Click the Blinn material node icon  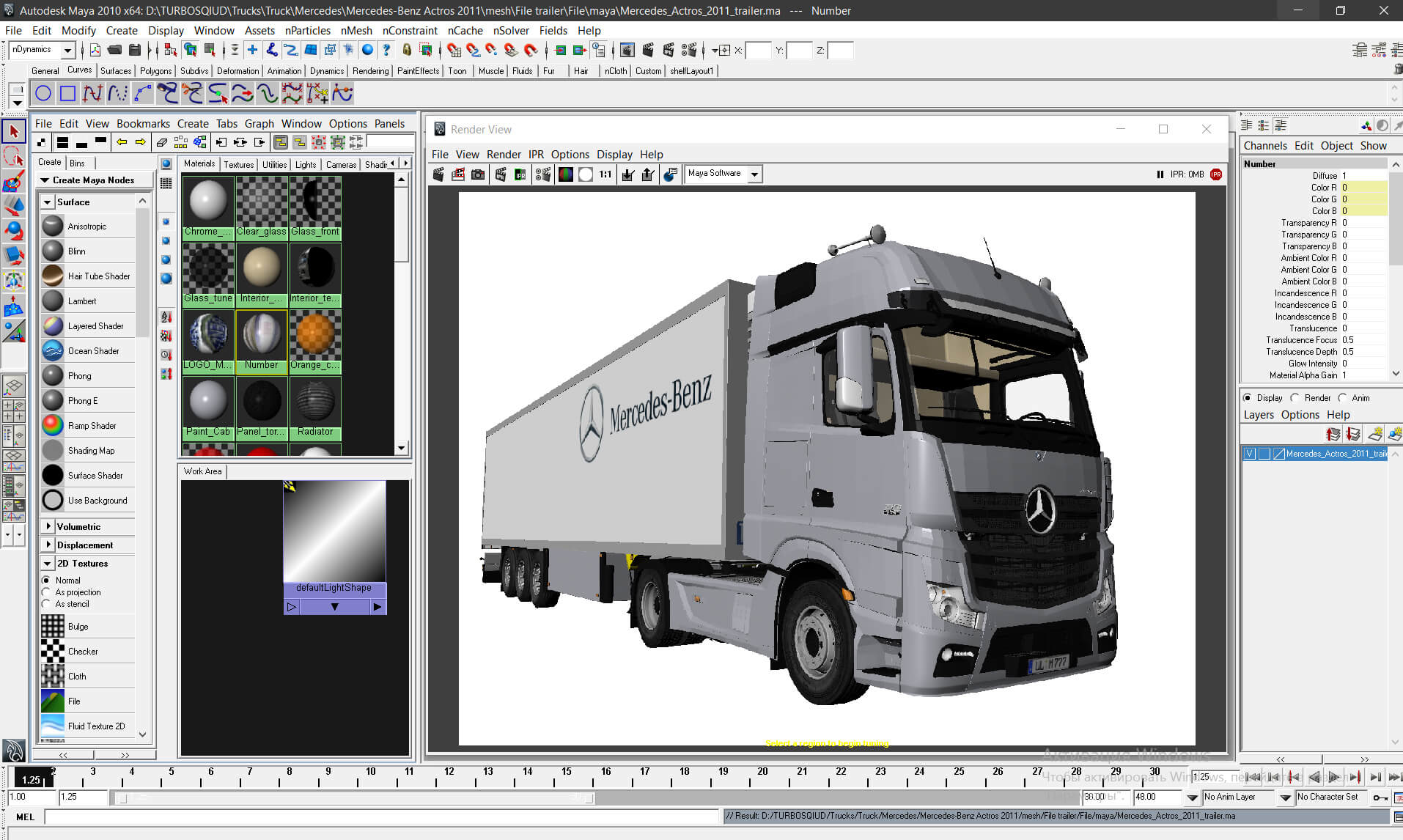[53, 251]
